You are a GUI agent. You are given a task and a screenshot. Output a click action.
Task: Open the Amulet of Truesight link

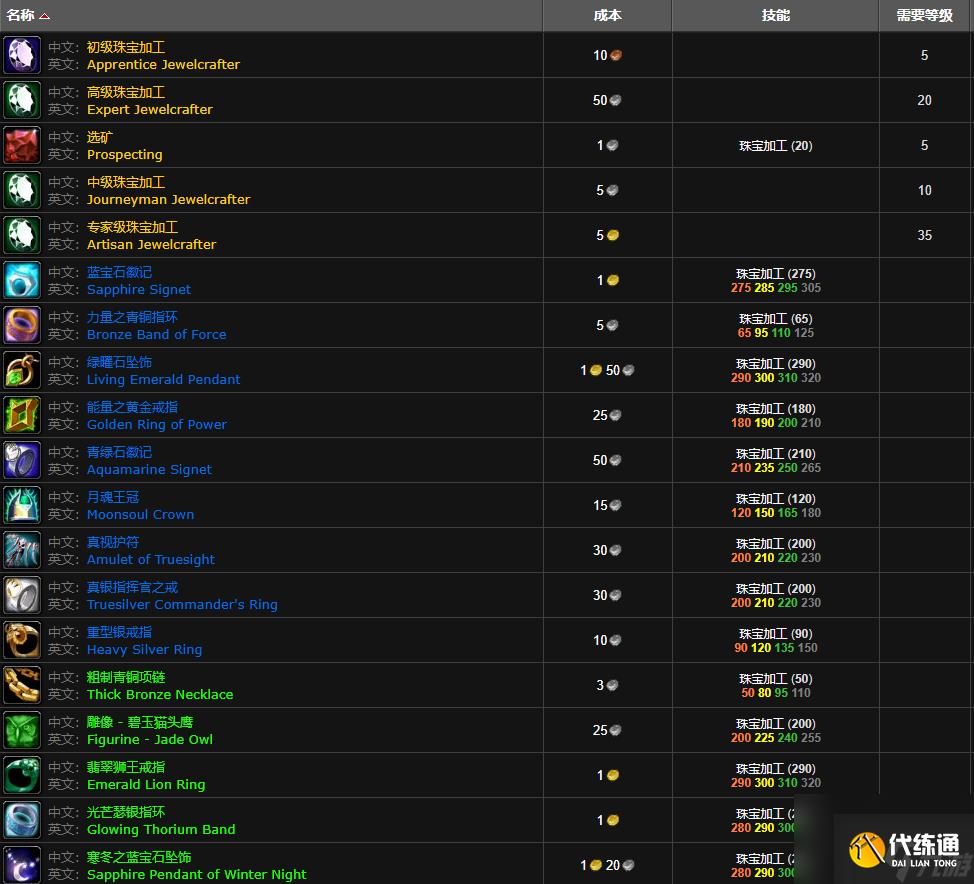pos(150,559)
